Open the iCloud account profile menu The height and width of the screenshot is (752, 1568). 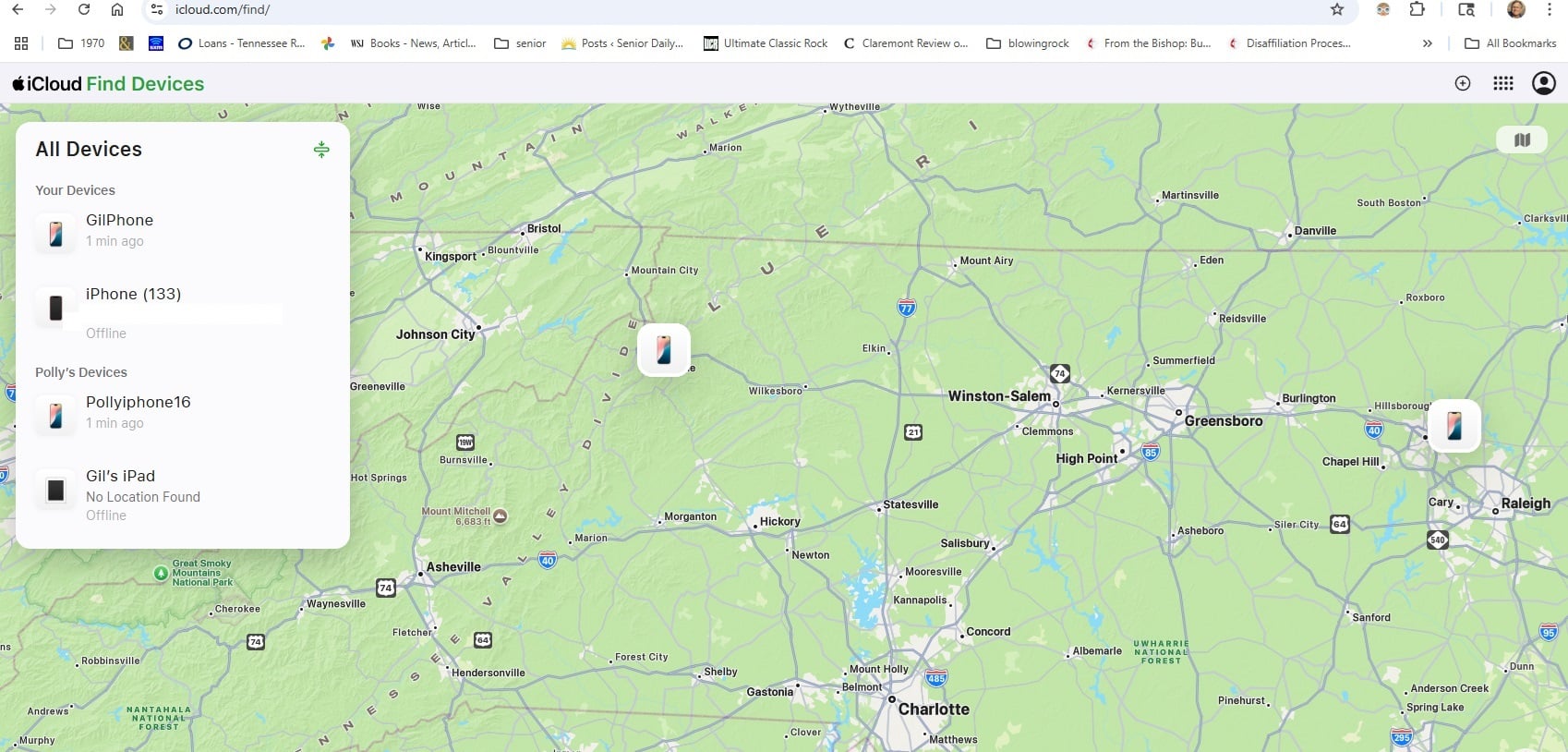[1544, 83]
